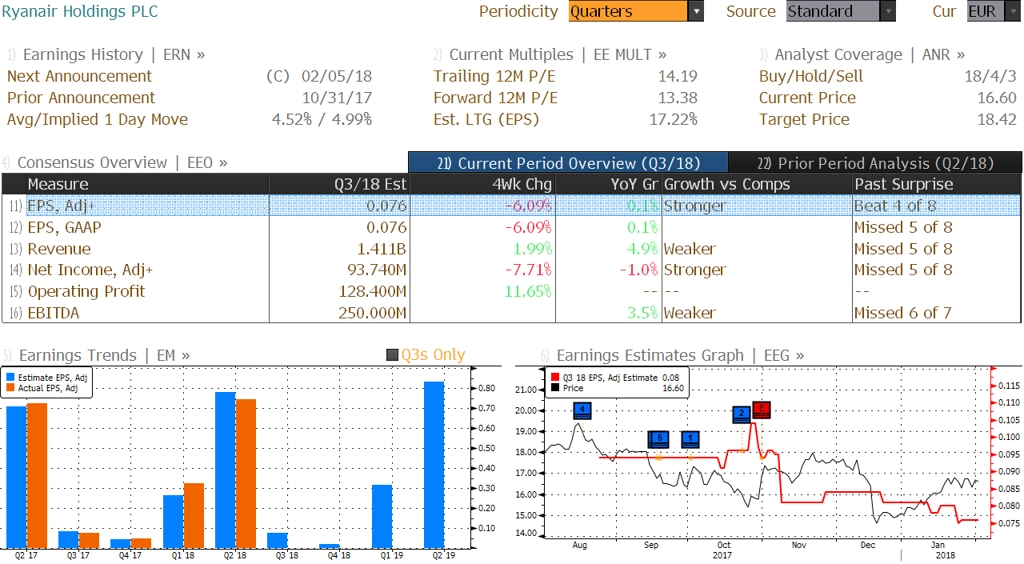This screenshot has height=564, width=1024.
Task: Click Missed 6 of 7 surprise cell
Action: 903,313
